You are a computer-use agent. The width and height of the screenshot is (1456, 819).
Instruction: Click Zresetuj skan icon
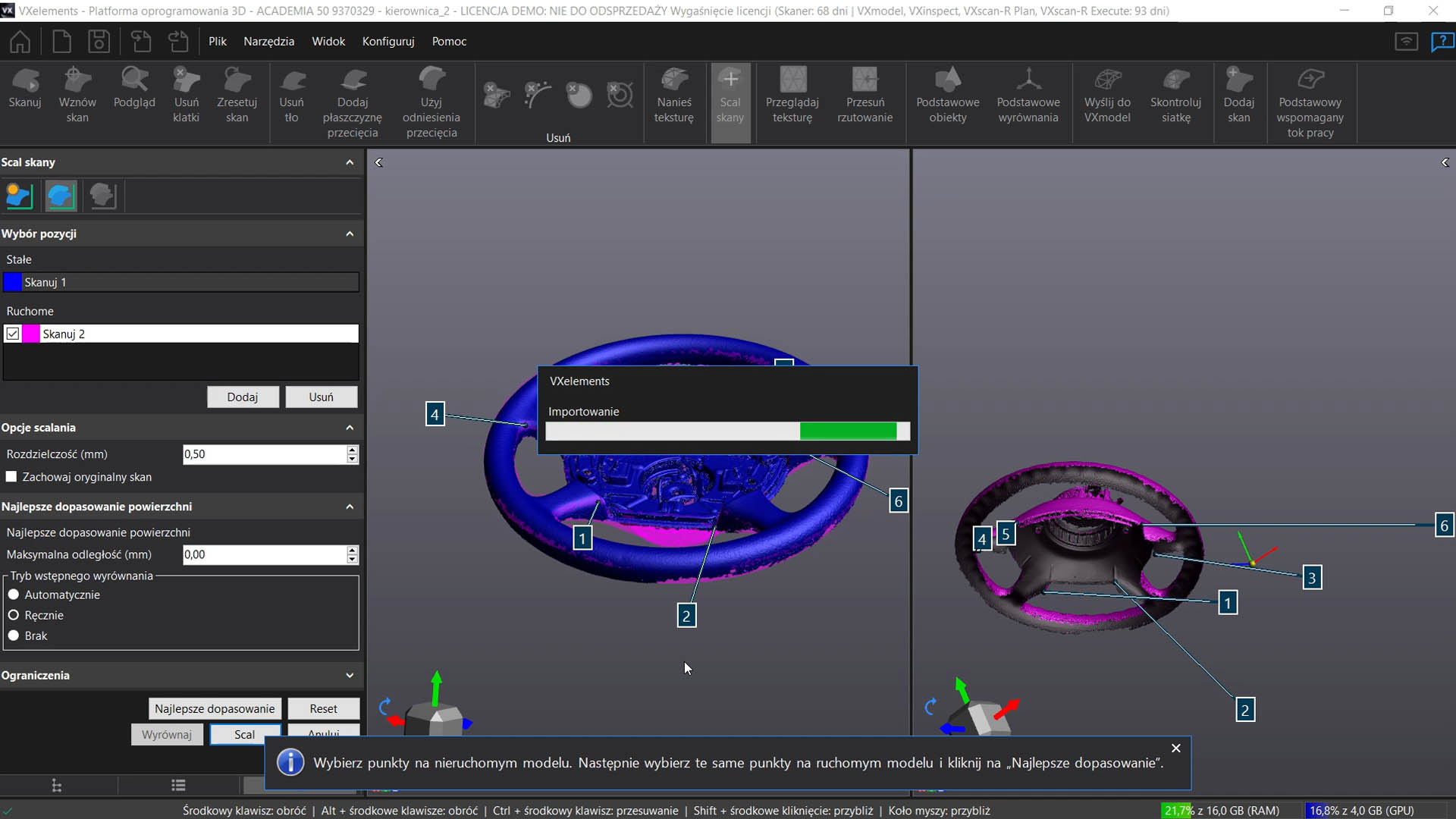(x=237, y=96)
